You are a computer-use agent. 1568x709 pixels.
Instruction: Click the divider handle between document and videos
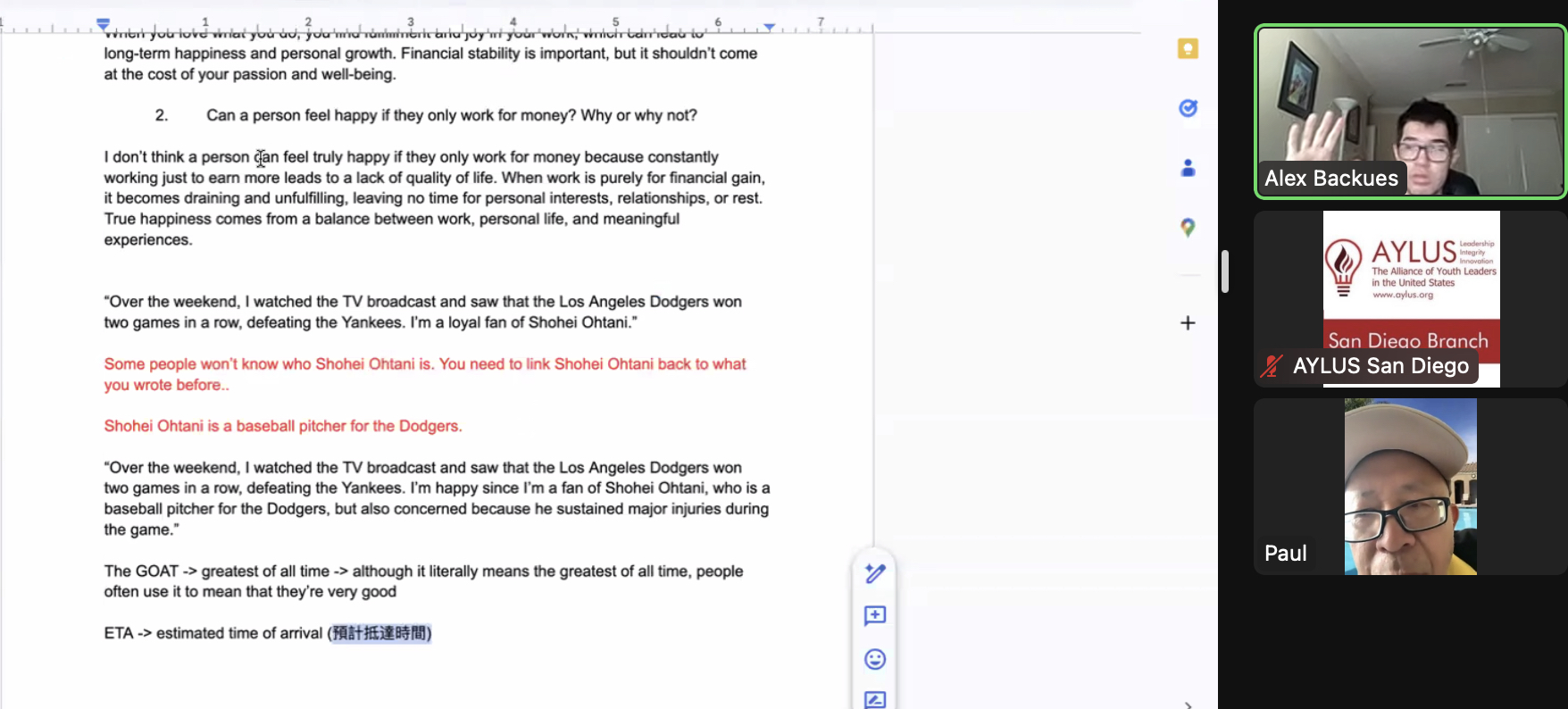pyautogui.click(x=1225, y=271)
